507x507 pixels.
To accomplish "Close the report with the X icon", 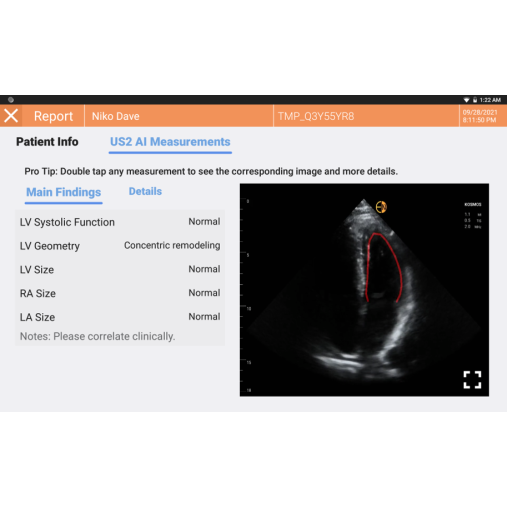I will 11,116.
